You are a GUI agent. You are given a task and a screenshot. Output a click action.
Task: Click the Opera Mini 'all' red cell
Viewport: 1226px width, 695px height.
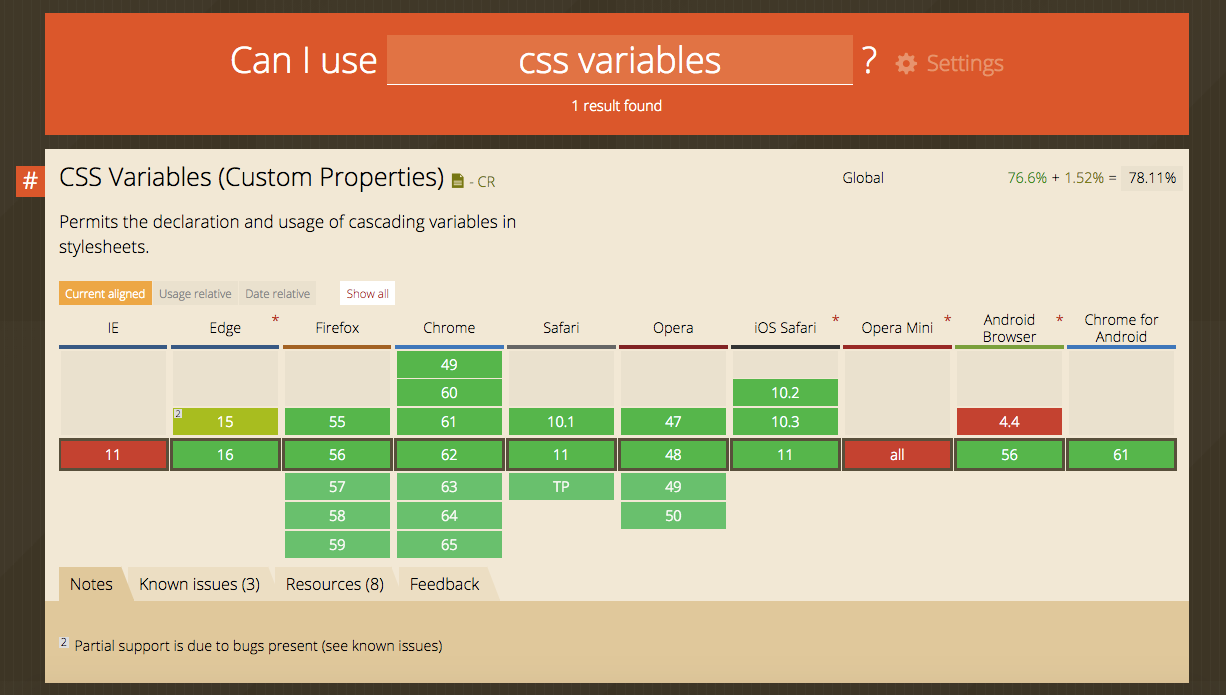click(x=897, y=455)
